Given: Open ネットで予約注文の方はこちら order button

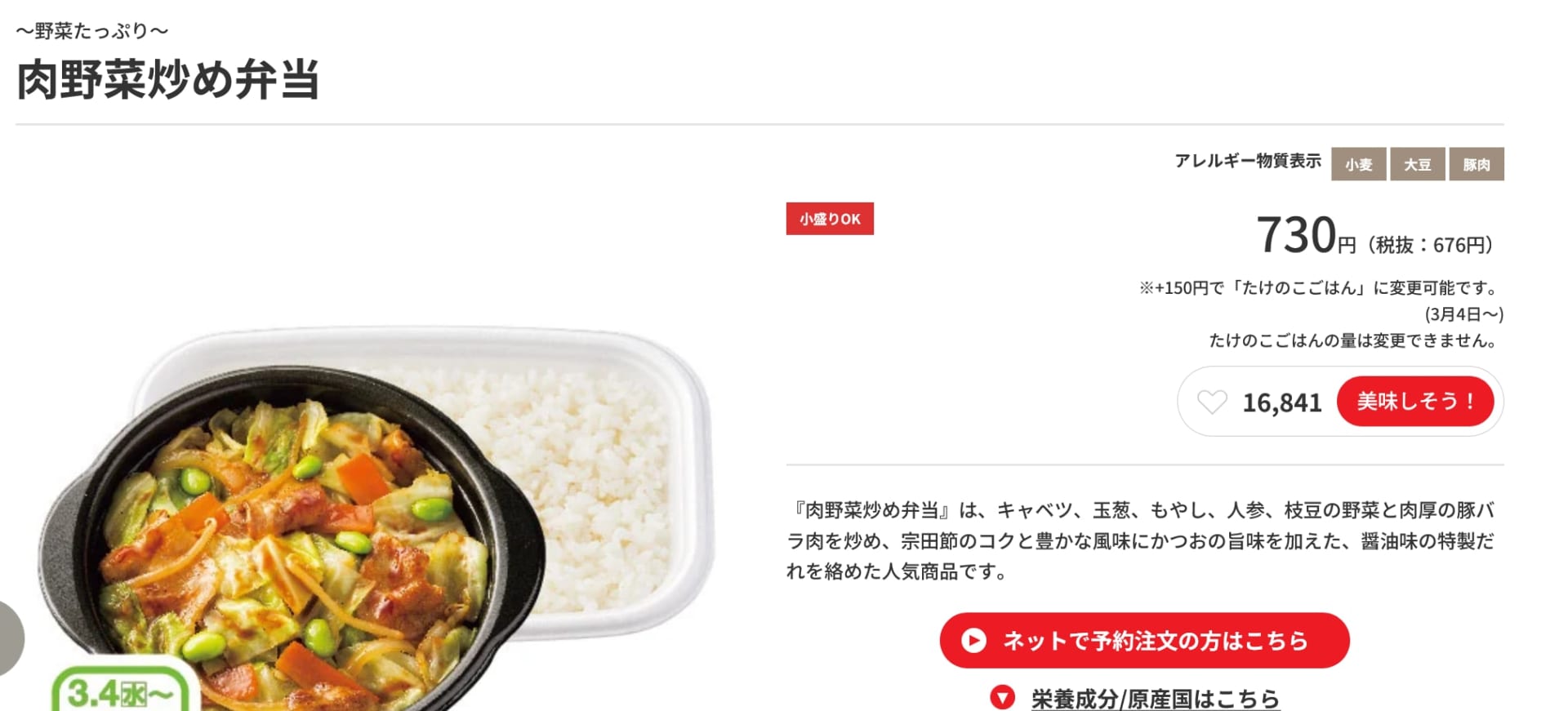Looking at the screenshot, I should click(1144, 641).
